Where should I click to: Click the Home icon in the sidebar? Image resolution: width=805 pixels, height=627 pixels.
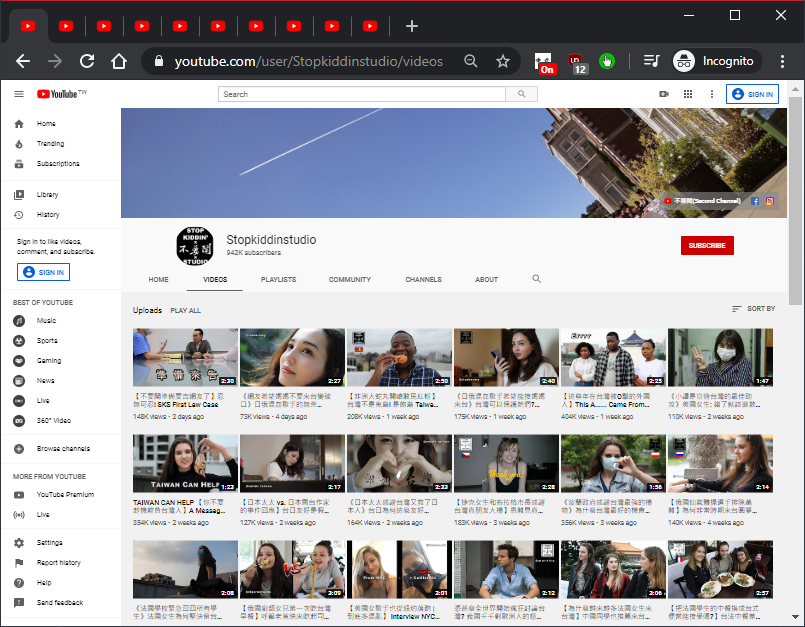tap(19, 124)
